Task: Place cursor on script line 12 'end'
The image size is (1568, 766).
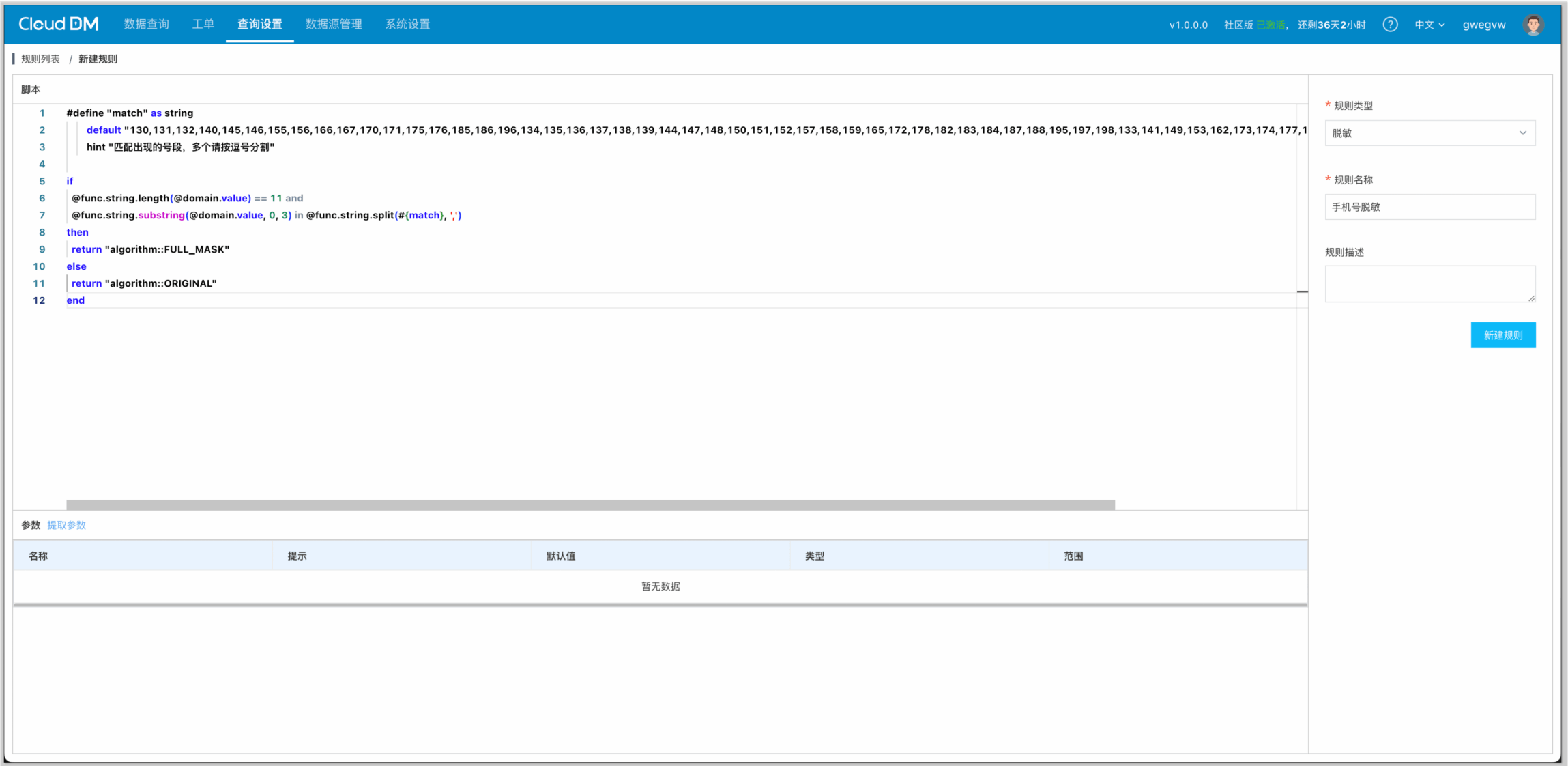Action: tap(76, 300)
